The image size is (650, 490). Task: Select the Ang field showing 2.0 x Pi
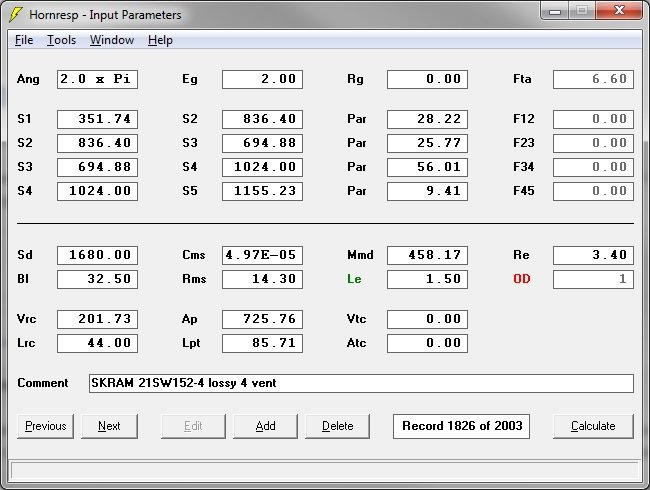point(97,79)
